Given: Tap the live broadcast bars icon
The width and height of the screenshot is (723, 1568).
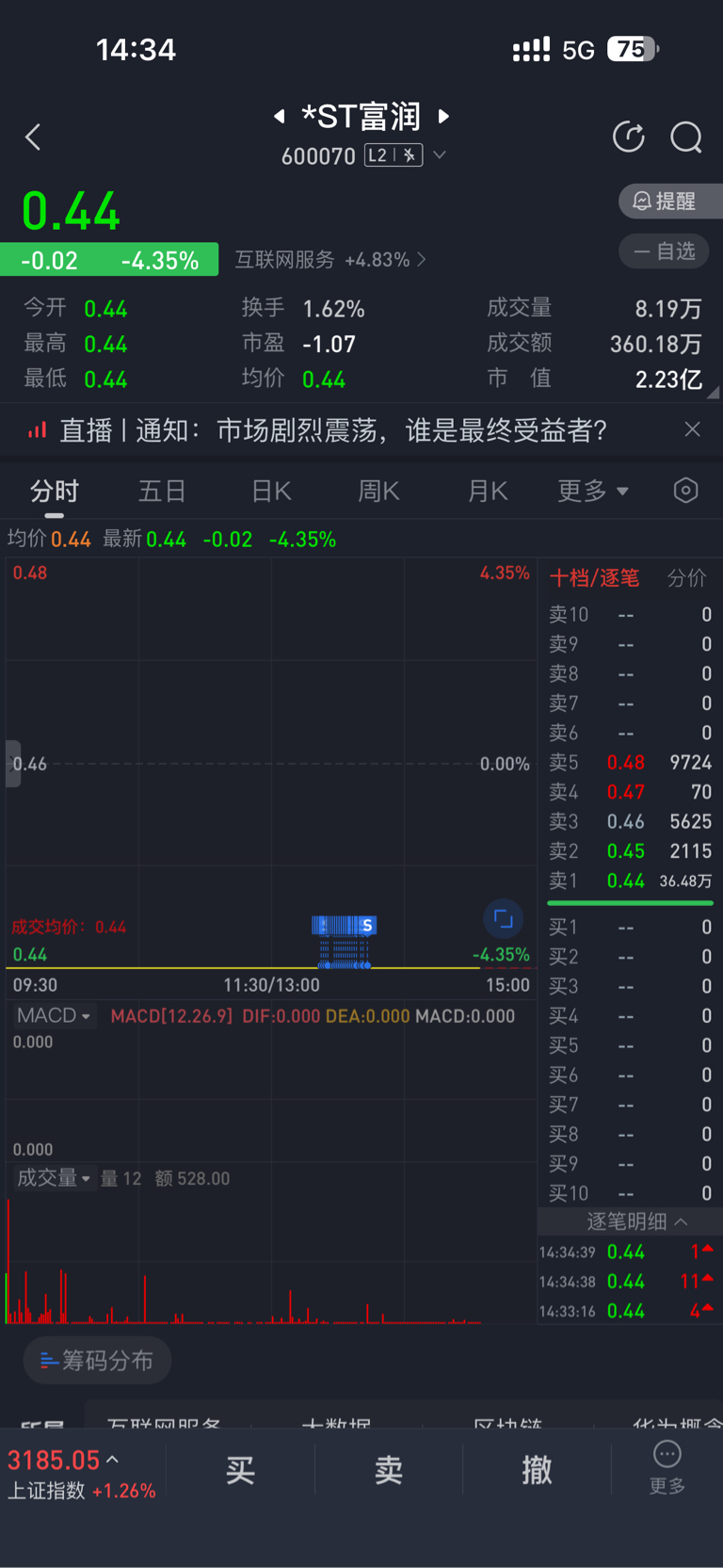Looking at the screenshot, I should (37, 430).
